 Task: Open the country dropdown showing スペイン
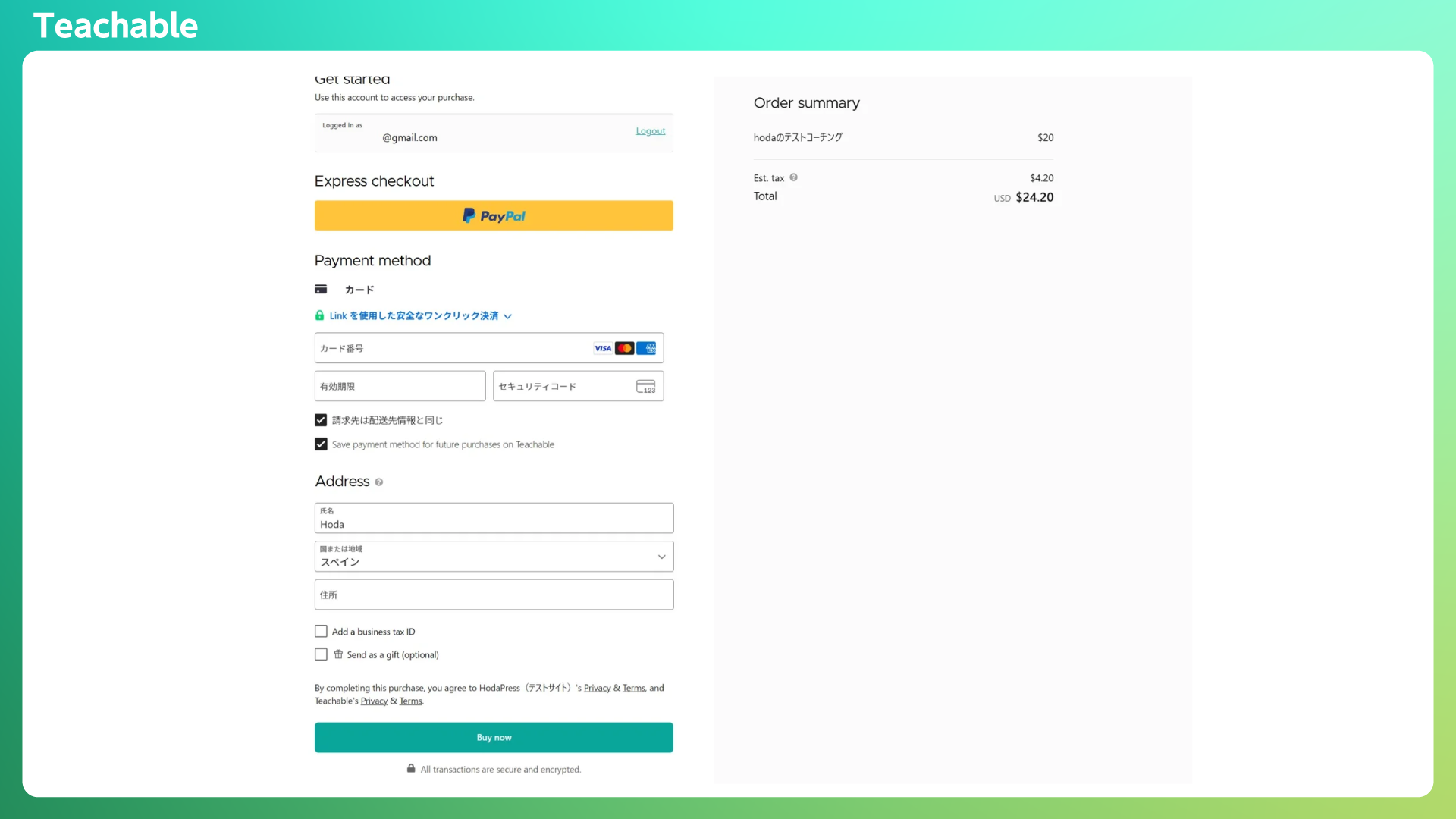(494, 557)
